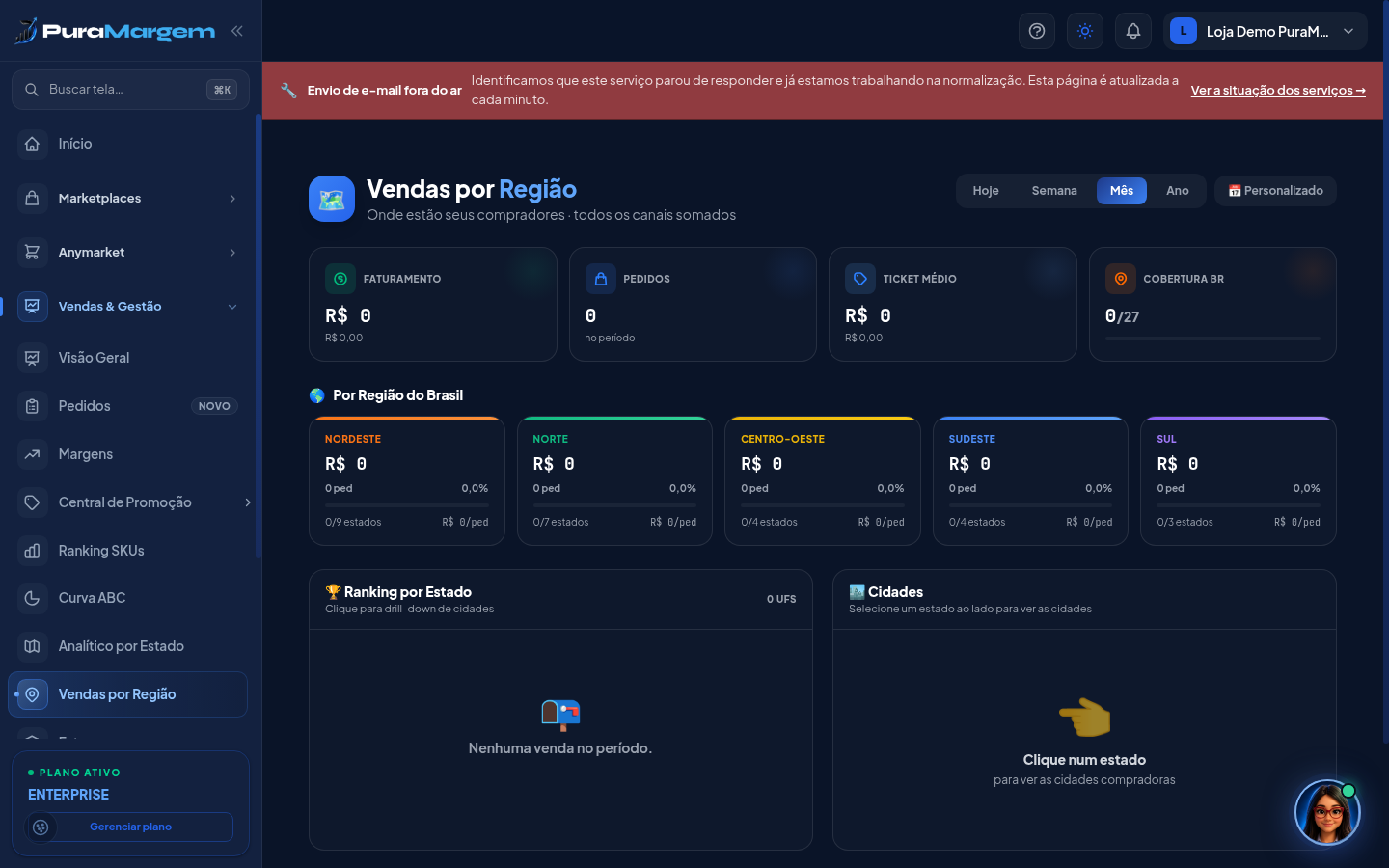Open the Personalizado date range button
Viewport: 1389px width, 868px height.
[1275, 191]
